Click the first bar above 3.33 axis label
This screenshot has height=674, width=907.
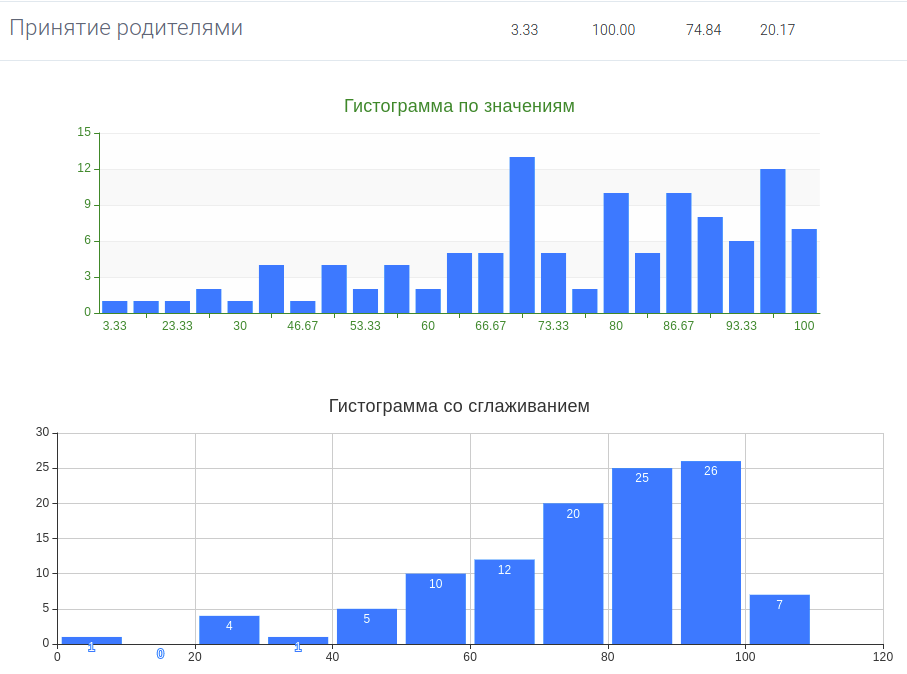coord(115,307)
